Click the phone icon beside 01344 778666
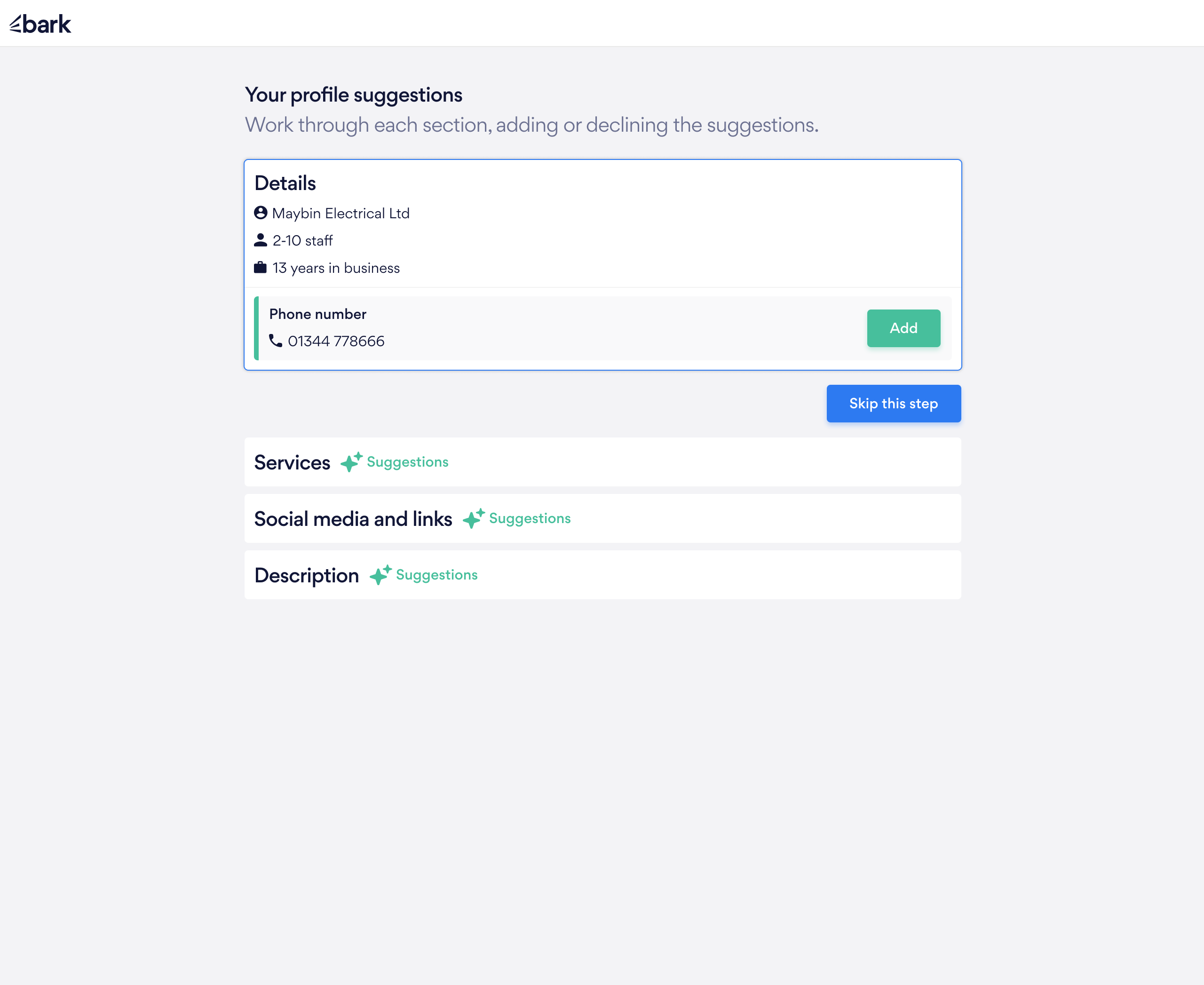 tap(277, 341)
